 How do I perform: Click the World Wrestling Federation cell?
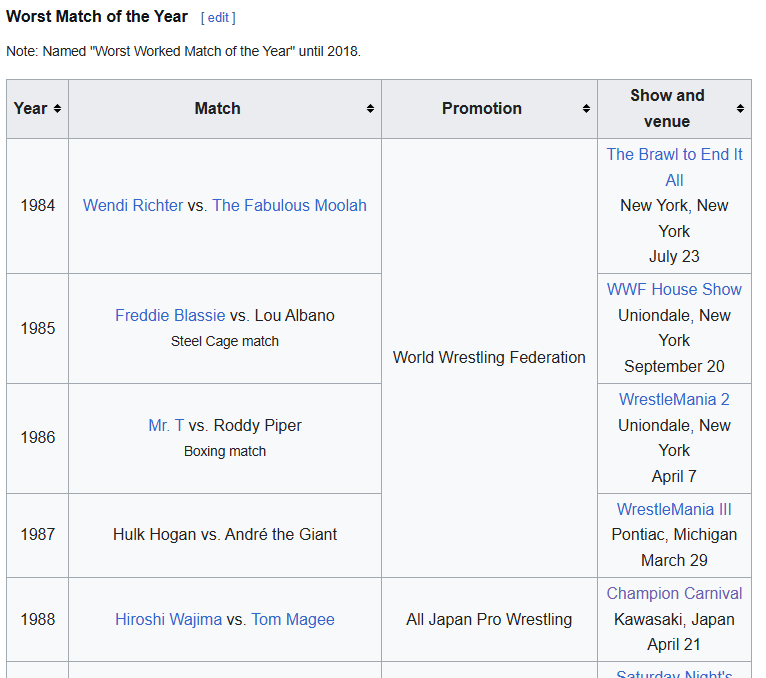coord(489,358)
